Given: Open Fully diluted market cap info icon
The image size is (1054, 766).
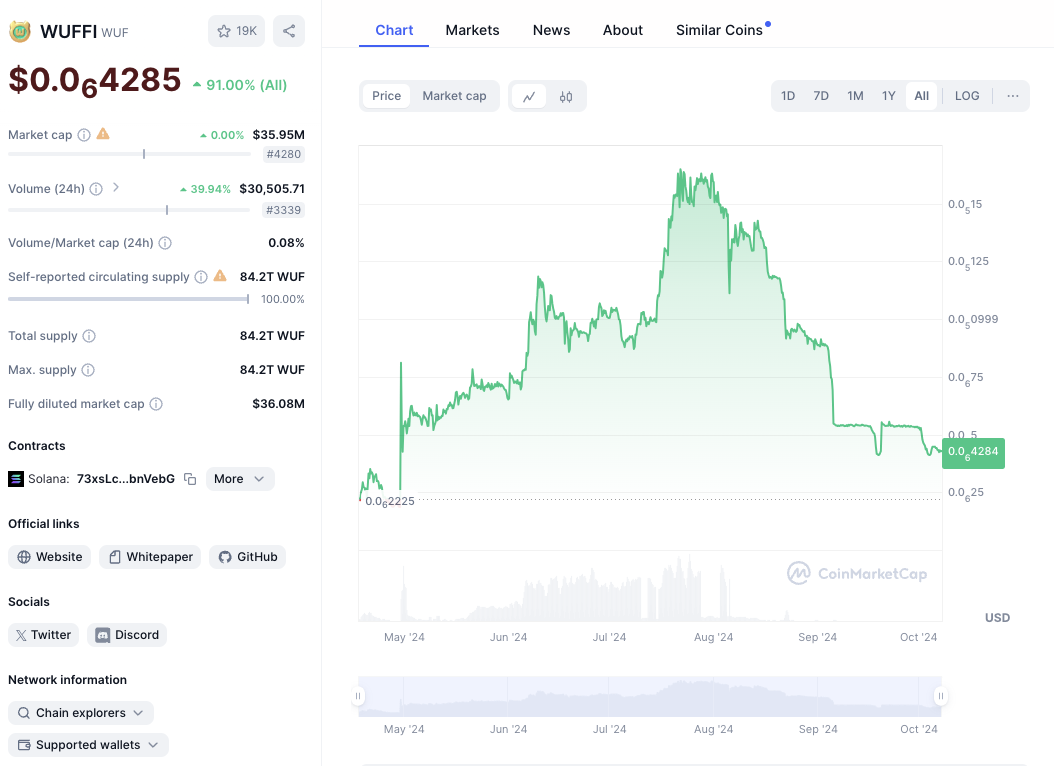Looking at the screenshot, I should (156, 404).
